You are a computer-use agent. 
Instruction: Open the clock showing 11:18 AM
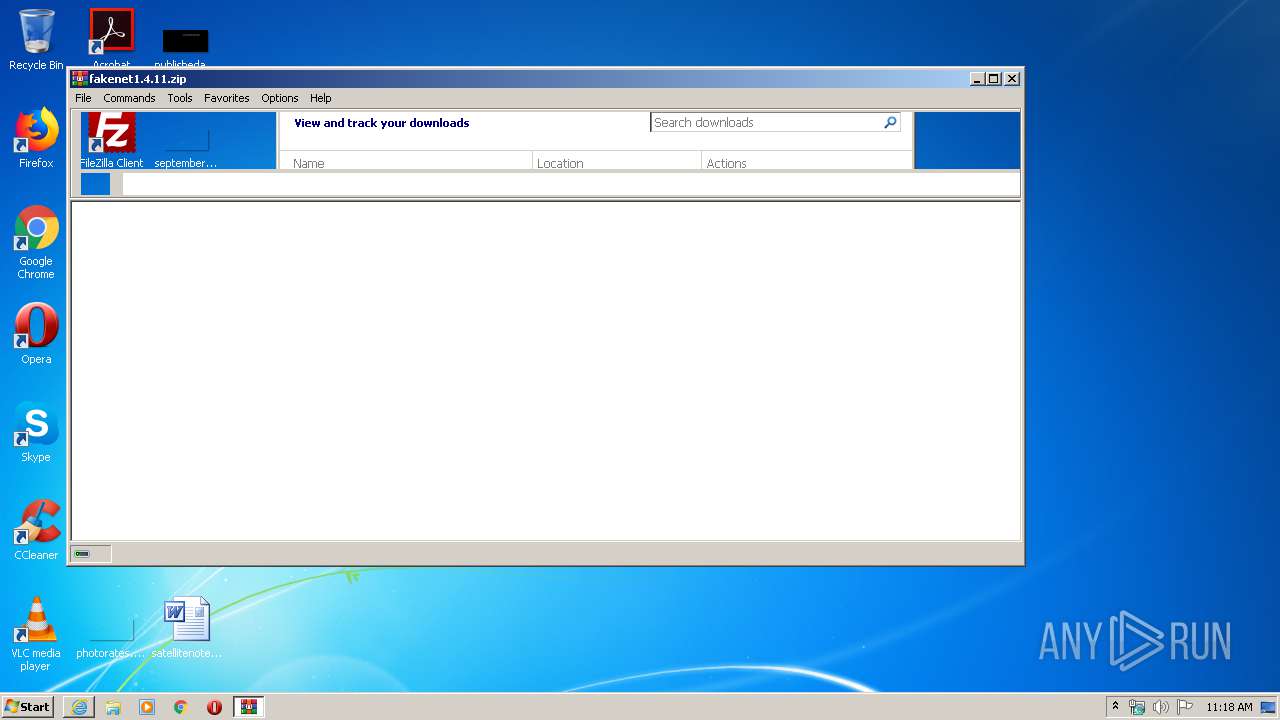click(x=1229, y=707)
